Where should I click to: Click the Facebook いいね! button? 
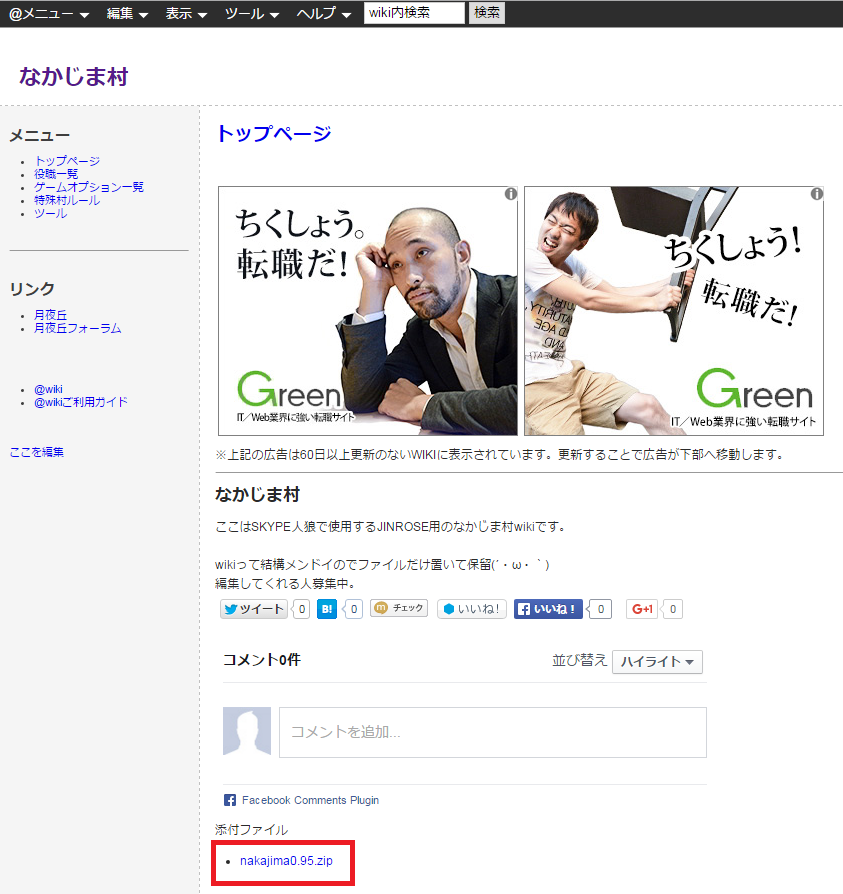point(548,609)
